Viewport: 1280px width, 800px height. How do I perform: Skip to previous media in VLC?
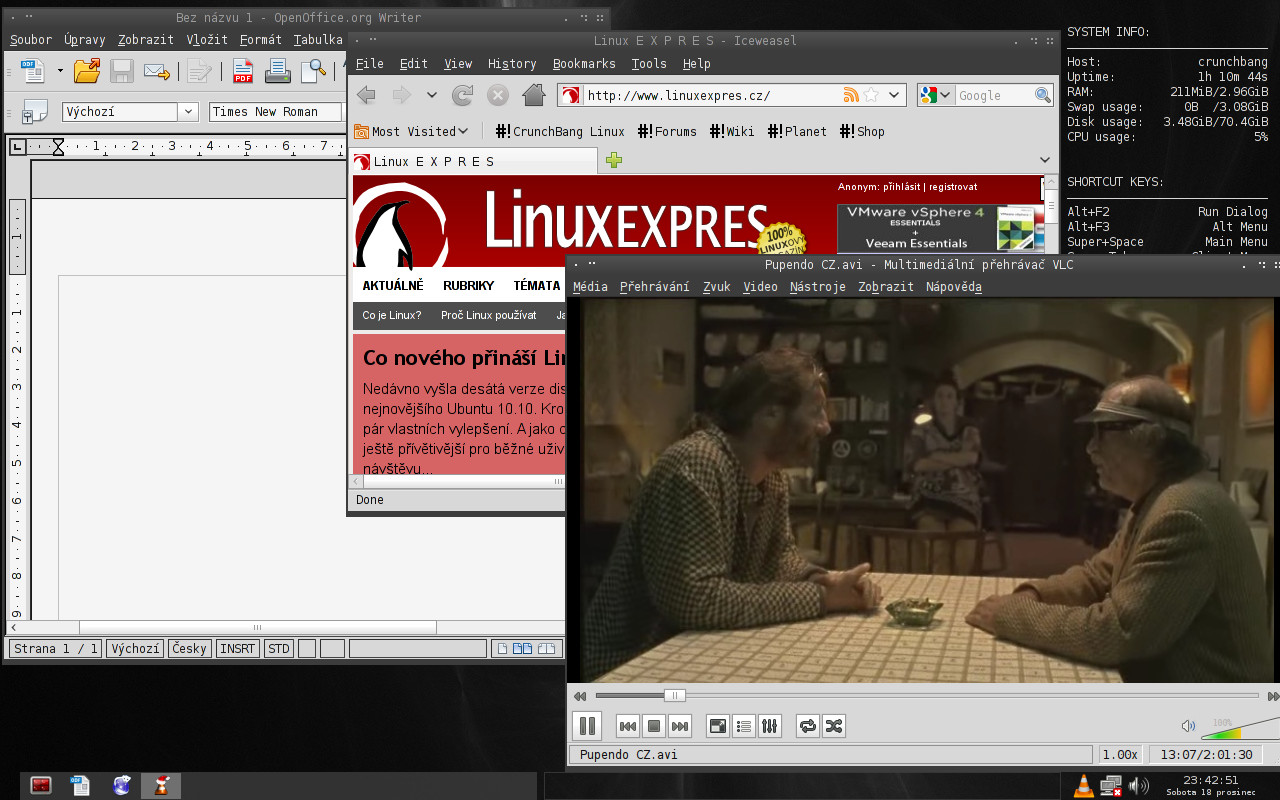click(x=628, y=726)
